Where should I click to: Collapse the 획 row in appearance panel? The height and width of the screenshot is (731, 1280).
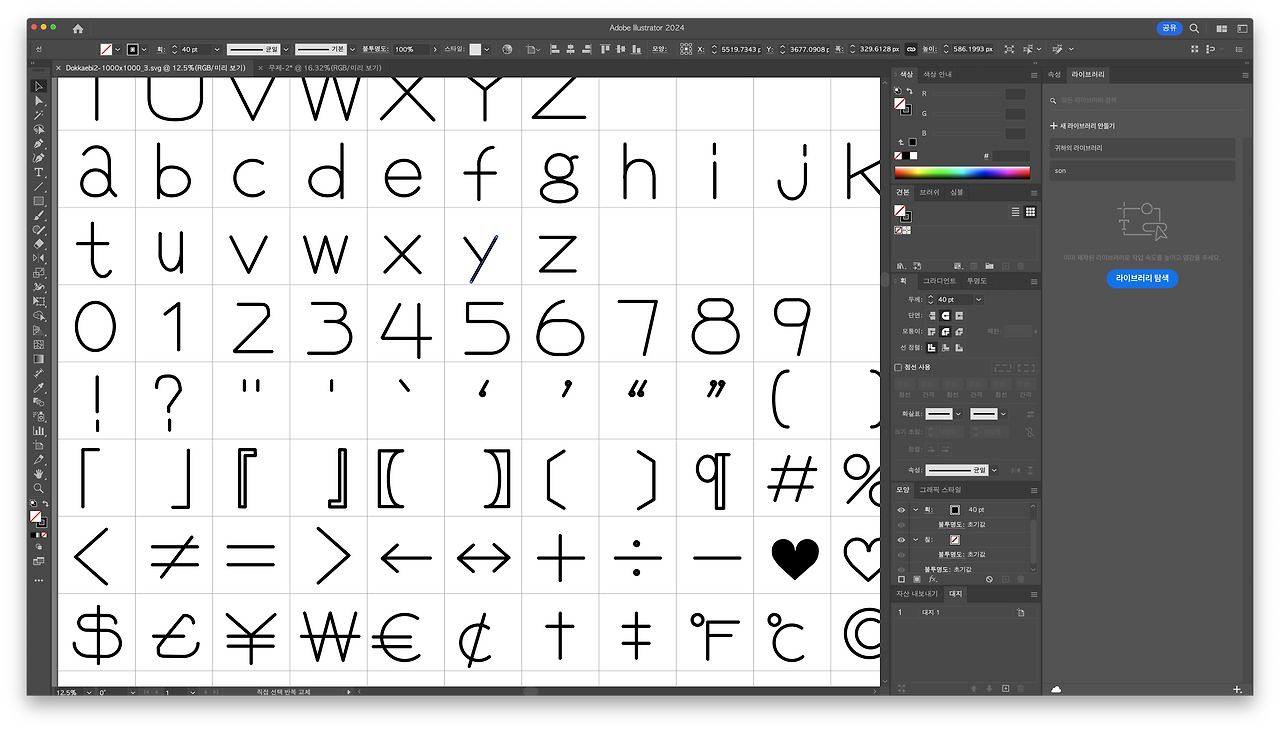[x=915, y=510]
